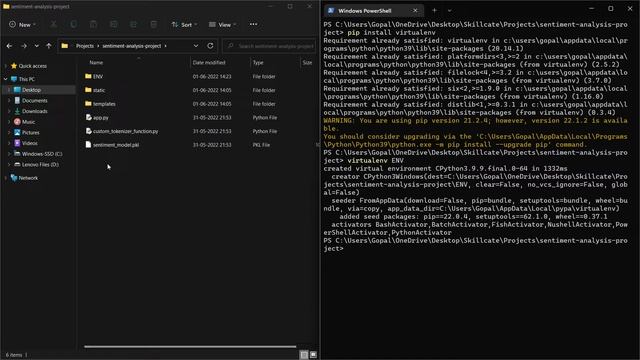Image resolution: width=640 pixels, height=360 pixels.
Task: Maximize the PowerShell window
Action: (x=611, y=9)
